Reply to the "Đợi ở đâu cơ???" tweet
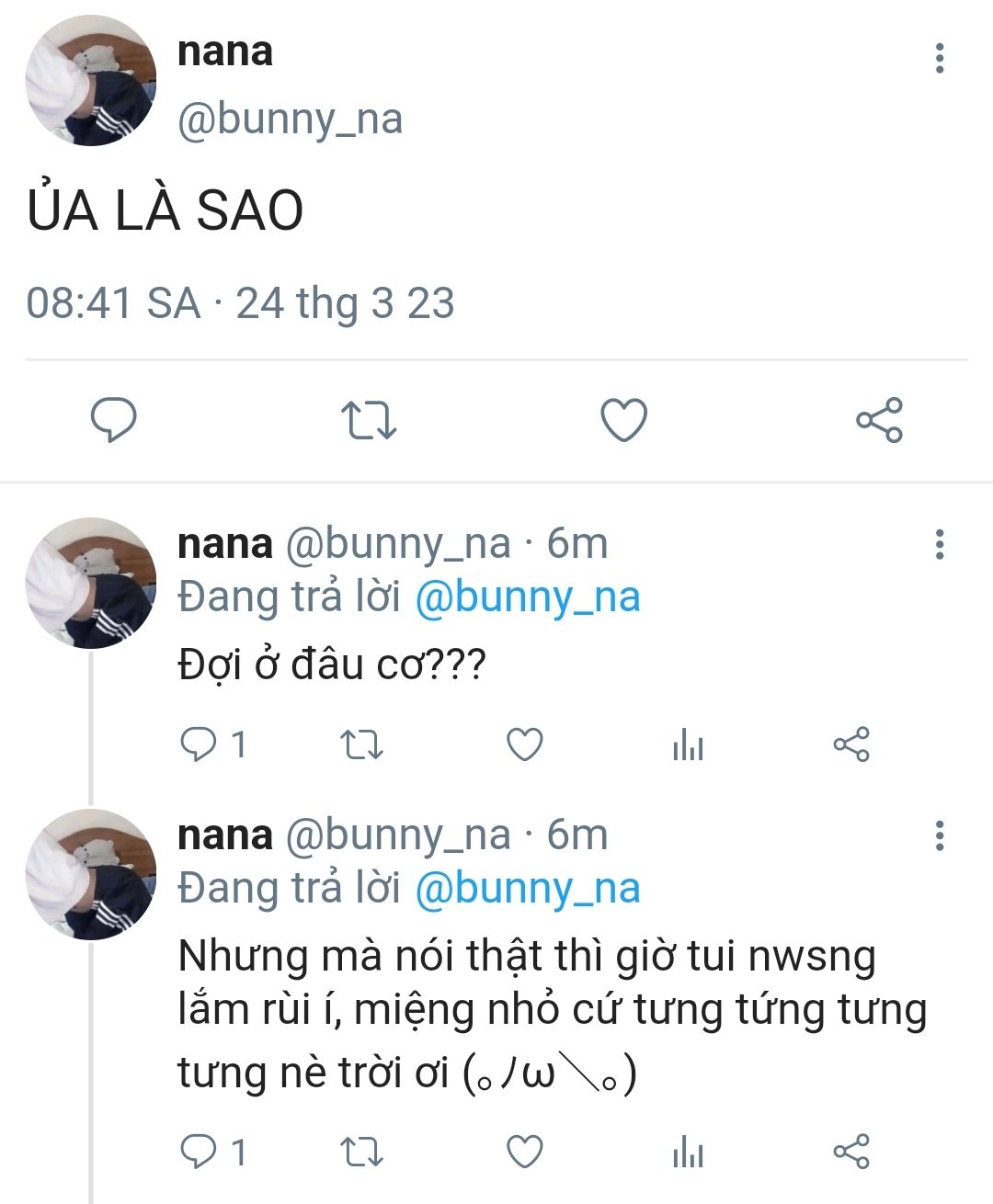Viewport: 993px width, 1204px height. pos(197,744)
